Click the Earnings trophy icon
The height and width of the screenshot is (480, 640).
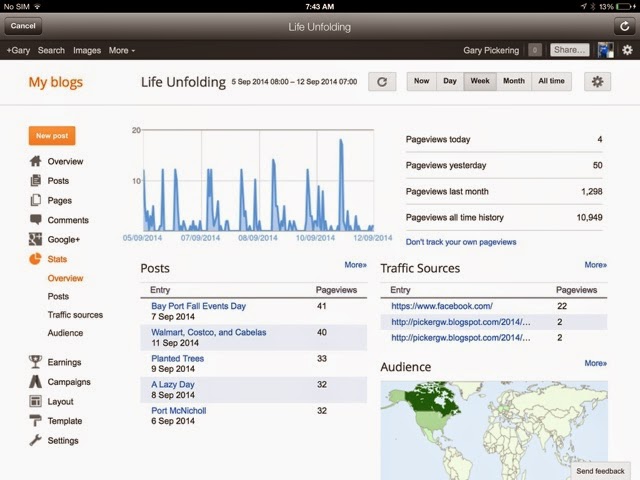click(x=36, y=362)
